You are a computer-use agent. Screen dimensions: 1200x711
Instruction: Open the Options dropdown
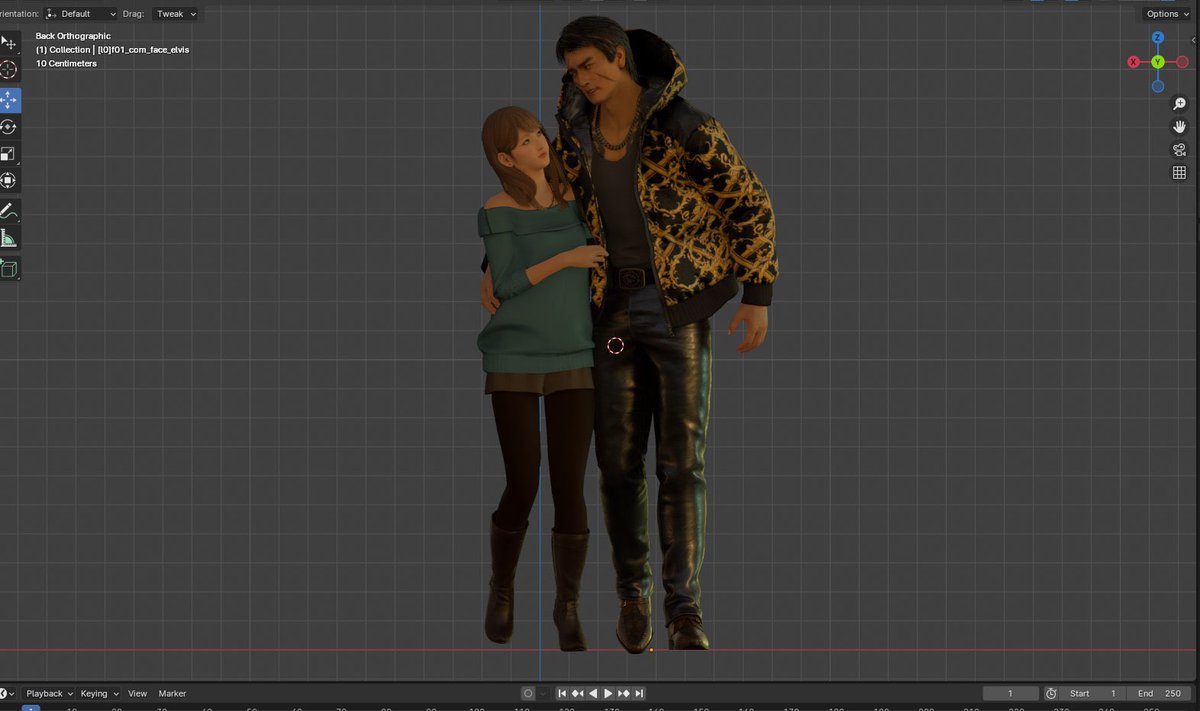pos(1168,14)
